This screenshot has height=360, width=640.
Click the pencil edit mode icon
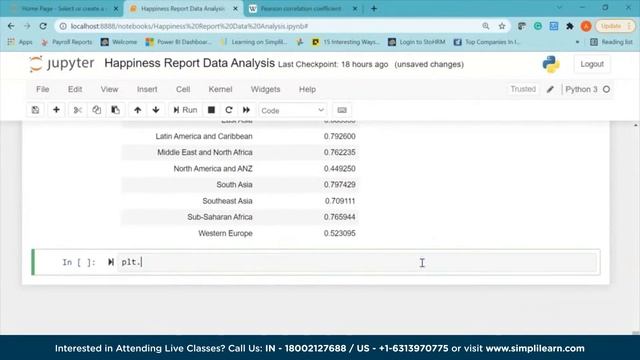[550, 89]
